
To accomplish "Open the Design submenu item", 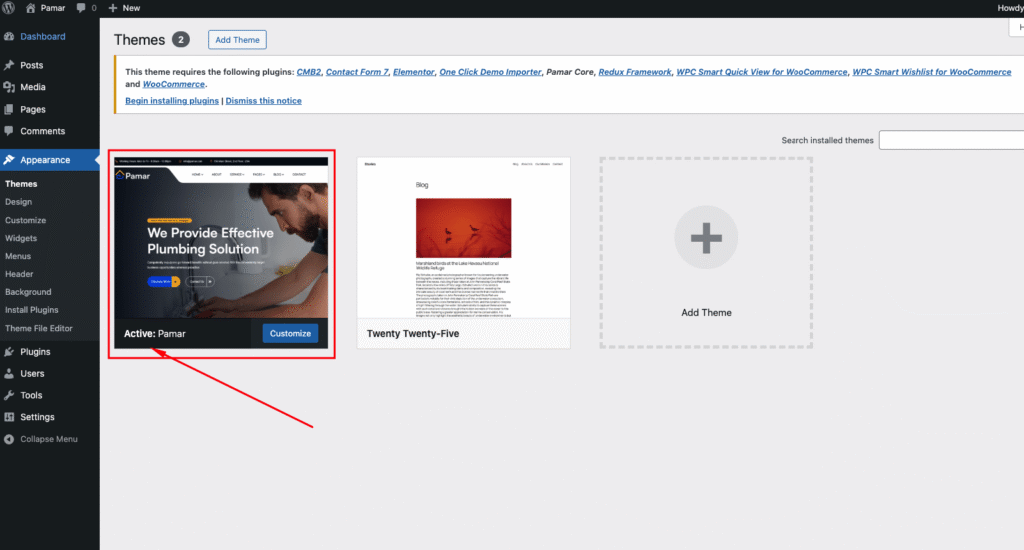I will point(18,202).
